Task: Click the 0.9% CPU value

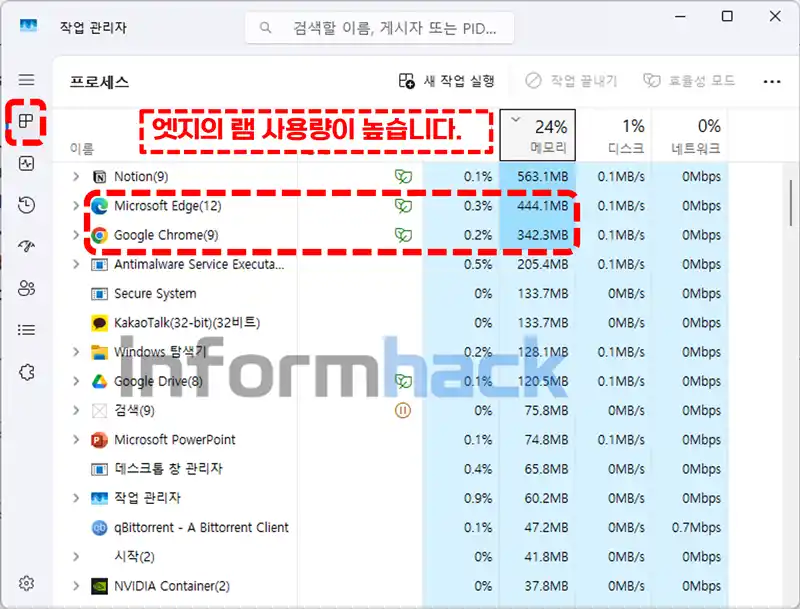Action: (478, 498)
